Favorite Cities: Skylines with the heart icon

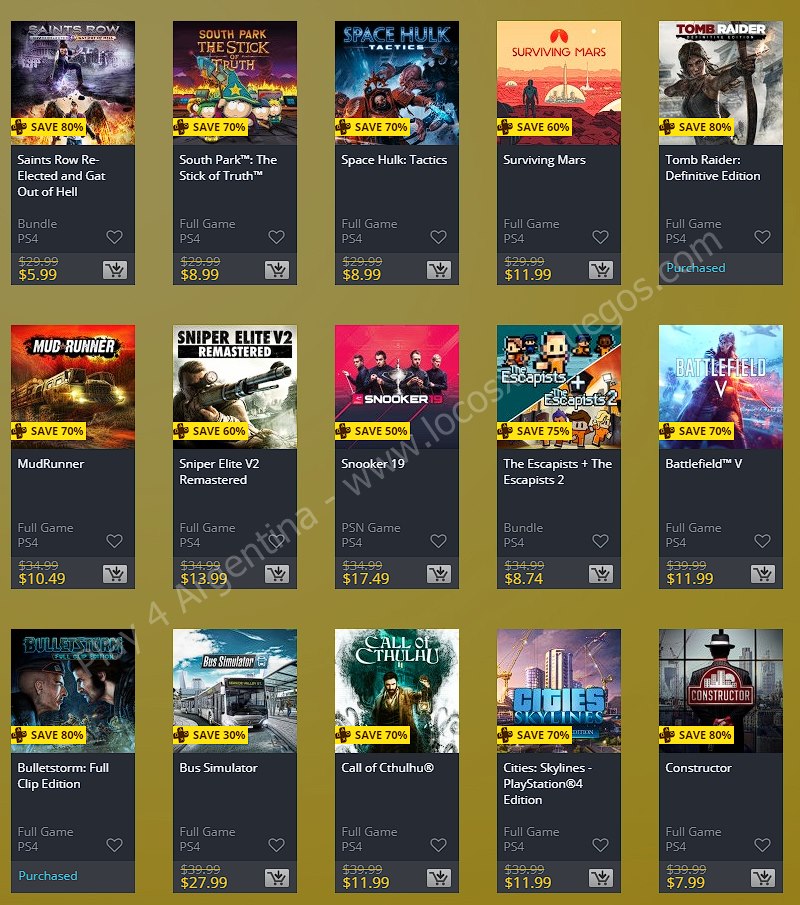tap(600, 845)
